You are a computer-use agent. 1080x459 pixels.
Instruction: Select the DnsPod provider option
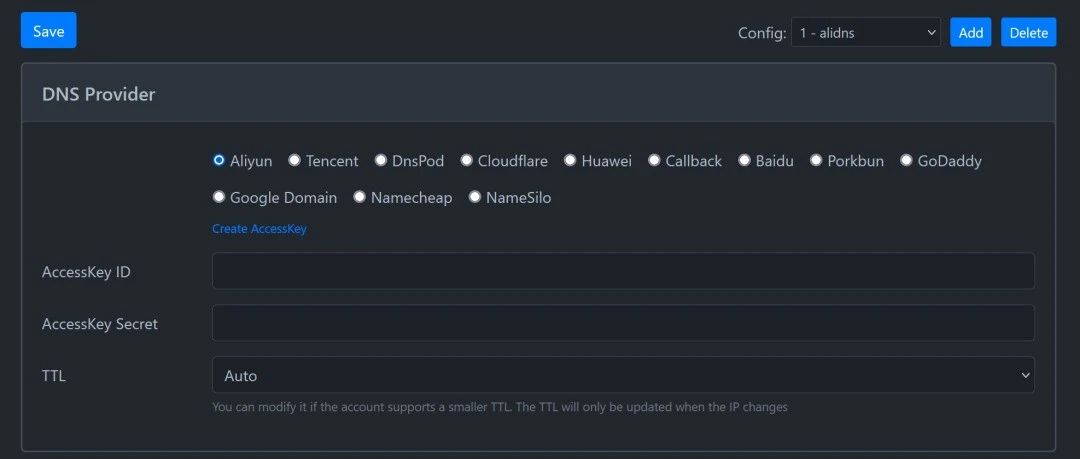click(x=380, y=160)
